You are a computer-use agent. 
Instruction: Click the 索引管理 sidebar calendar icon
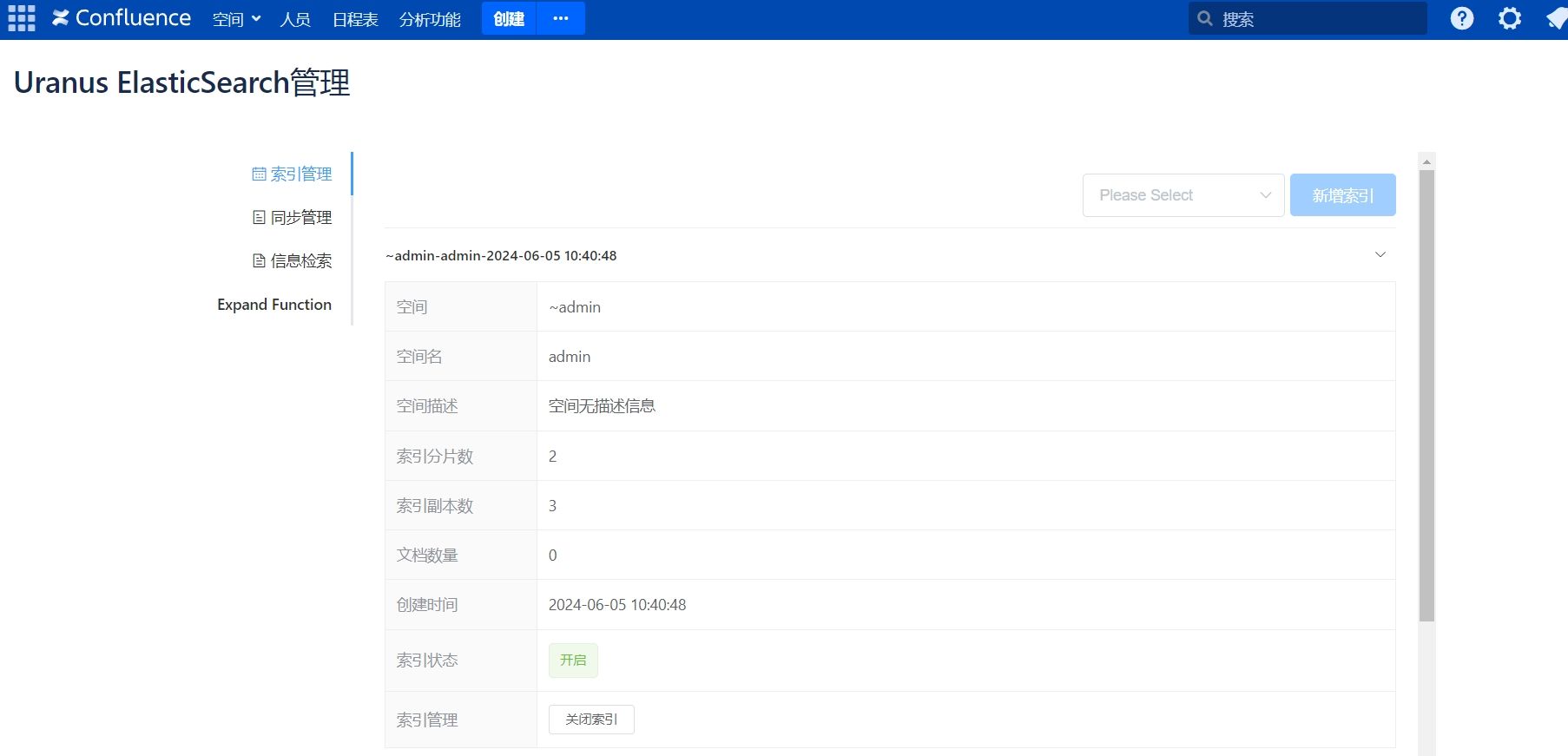point(259,174)
